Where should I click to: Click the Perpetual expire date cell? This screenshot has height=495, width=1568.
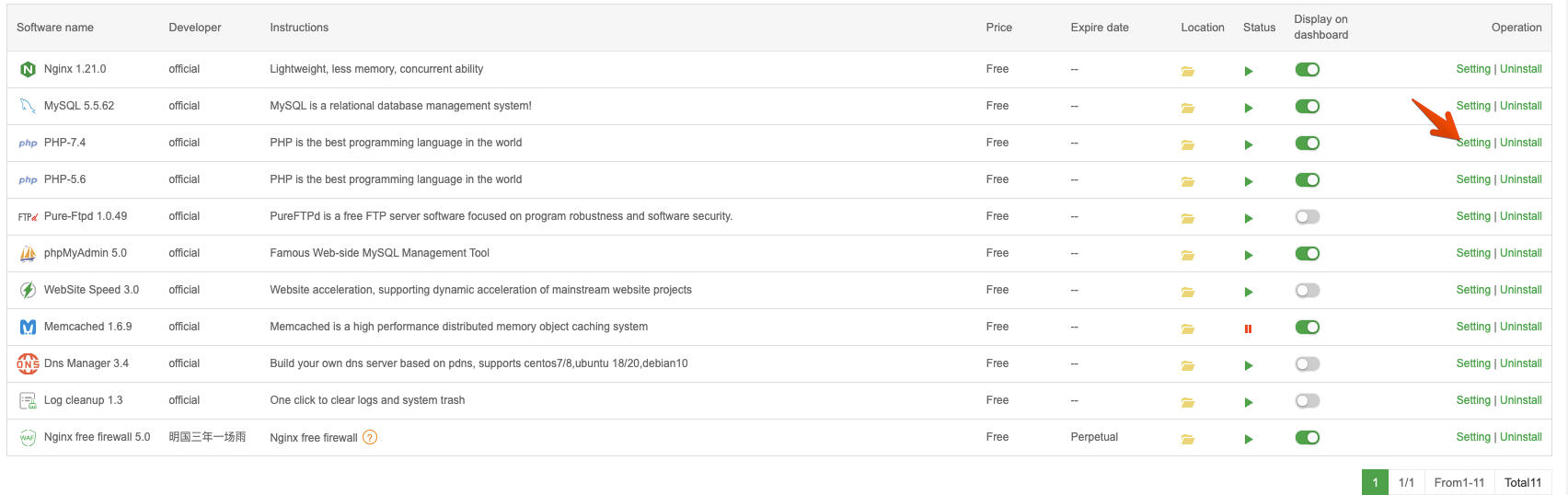click(1094, 437)
